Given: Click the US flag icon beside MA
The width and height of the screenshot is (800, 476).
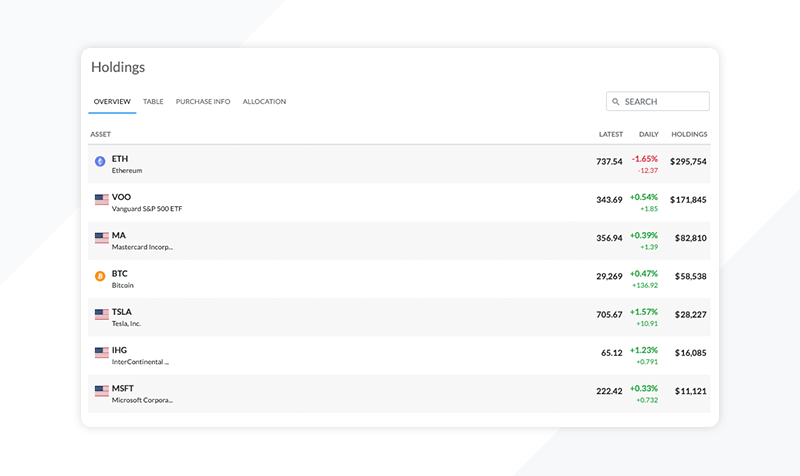Looking at the screenshot, I should (x=102, y=238).
